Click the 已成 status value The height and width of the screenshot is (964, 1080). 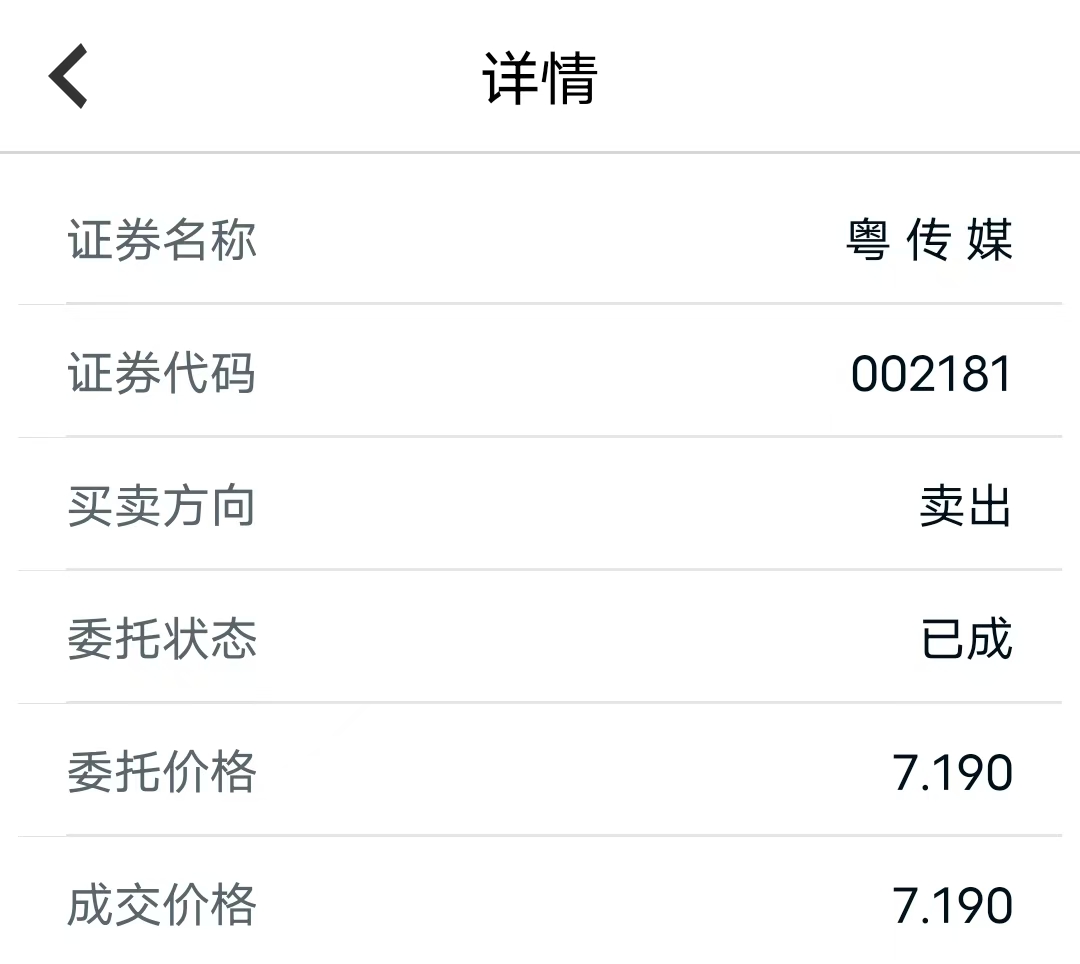coord(967,638)
